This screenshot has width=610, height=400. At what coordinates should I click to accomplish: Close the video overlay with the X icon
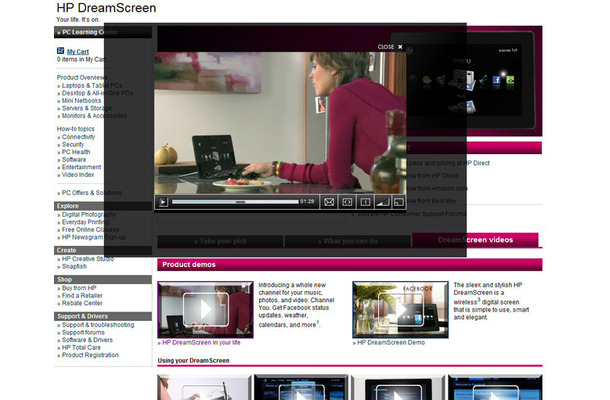click(400, 47)
